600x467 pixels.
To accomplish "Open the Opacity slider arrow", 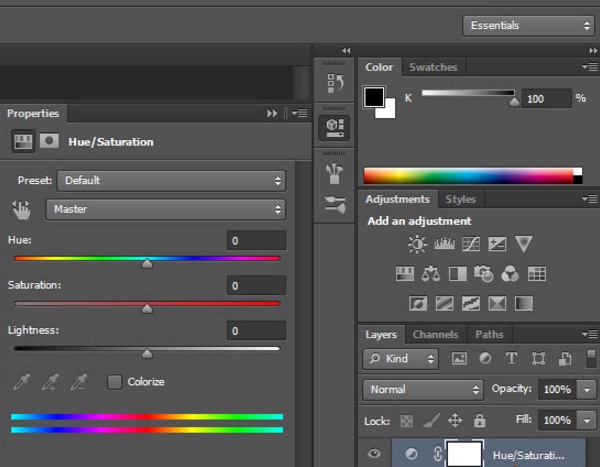I will pos(587,390).
